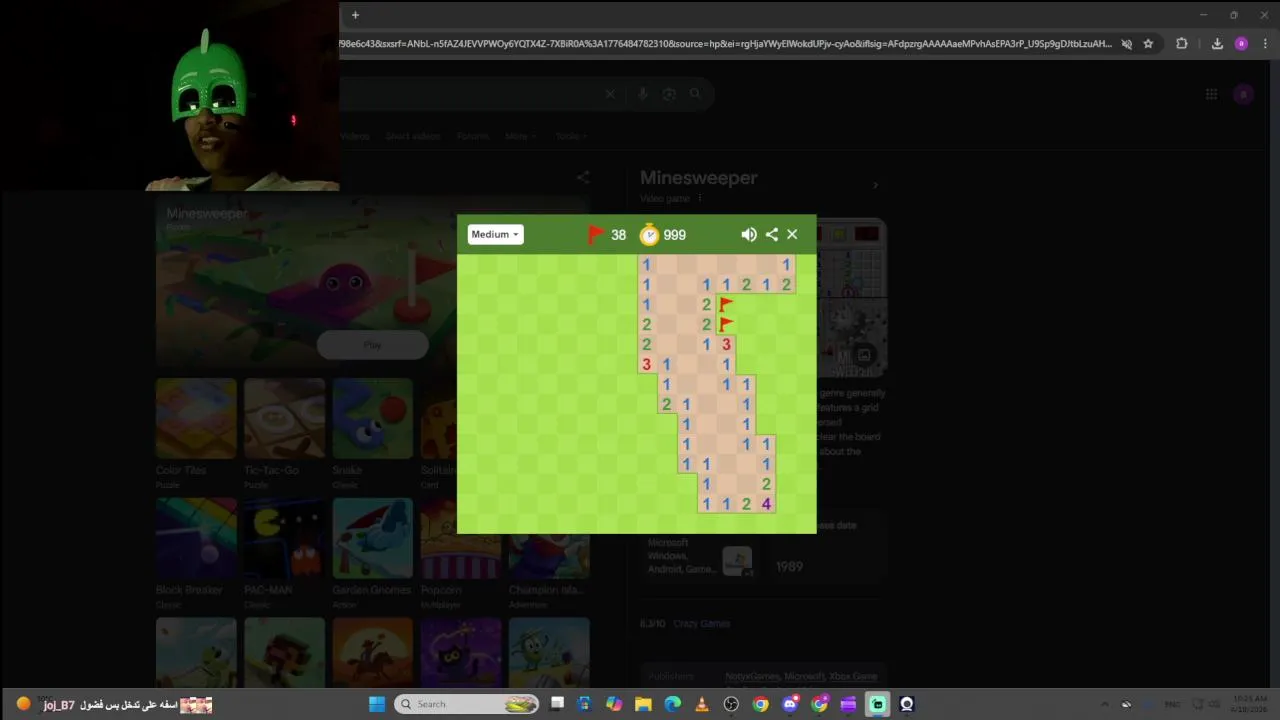
Task: Switch to the Videos results tab
Action: 354,136
